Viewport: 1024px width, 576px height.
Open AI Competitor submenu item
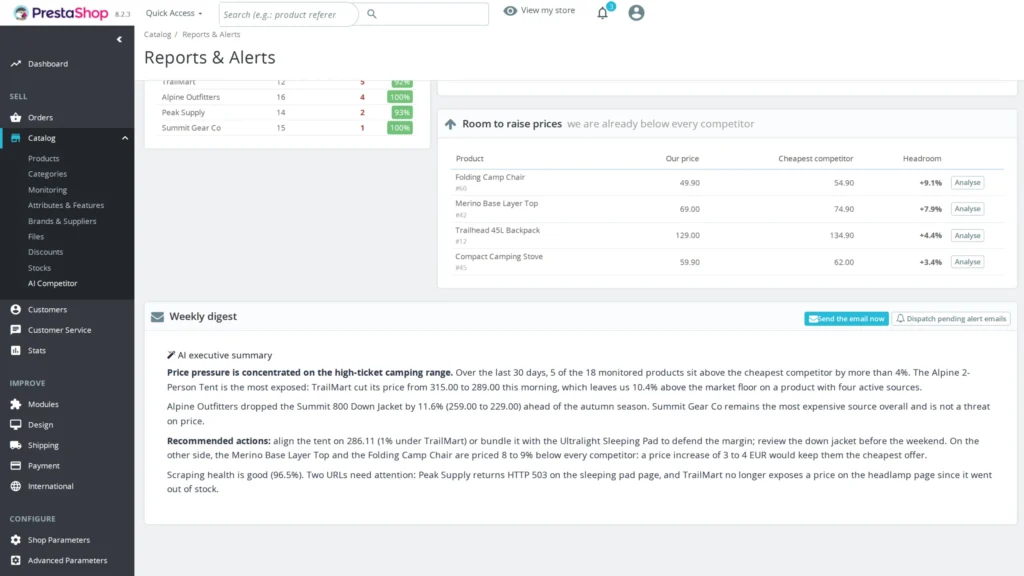(x=53, y=283)
